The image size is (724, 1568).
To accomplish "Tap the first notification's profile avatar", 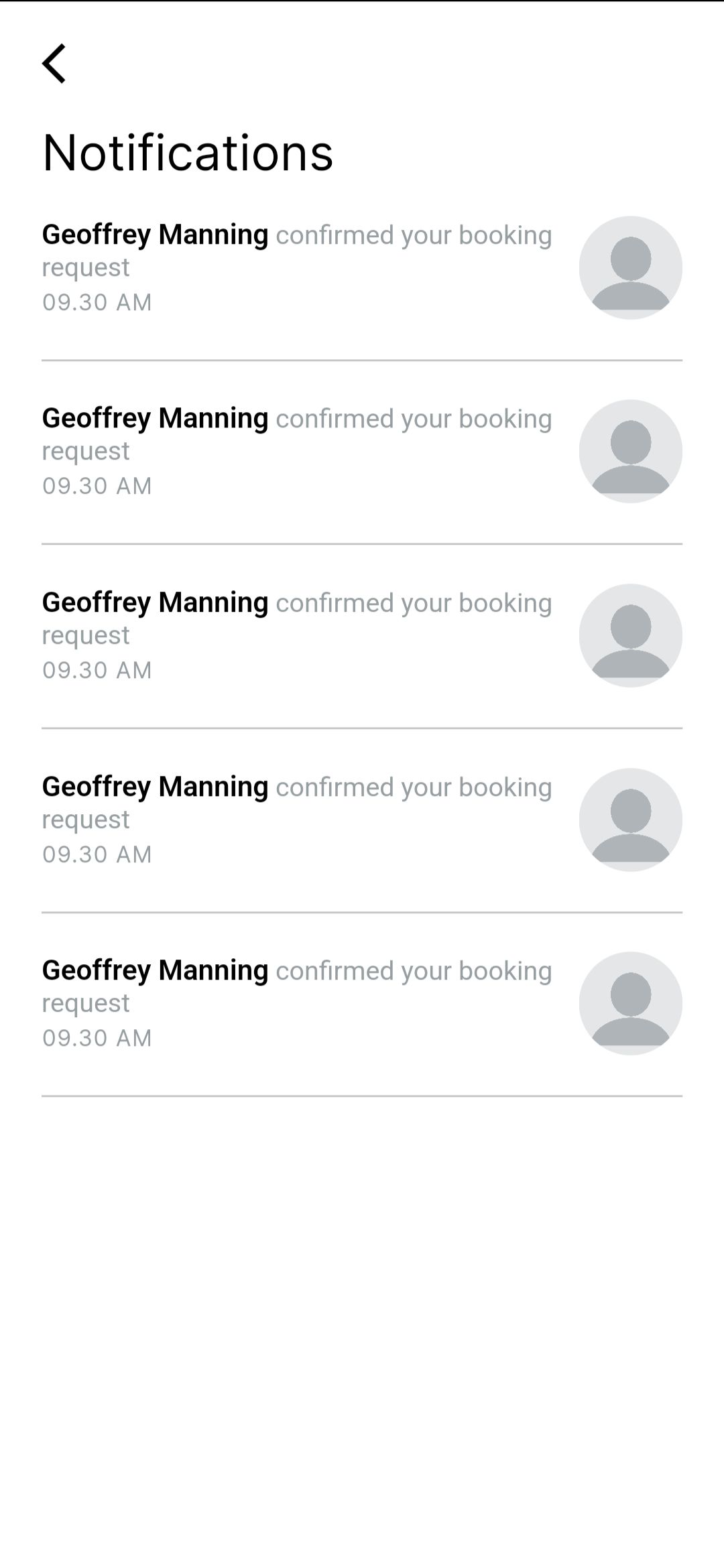I will click(630, 267).
